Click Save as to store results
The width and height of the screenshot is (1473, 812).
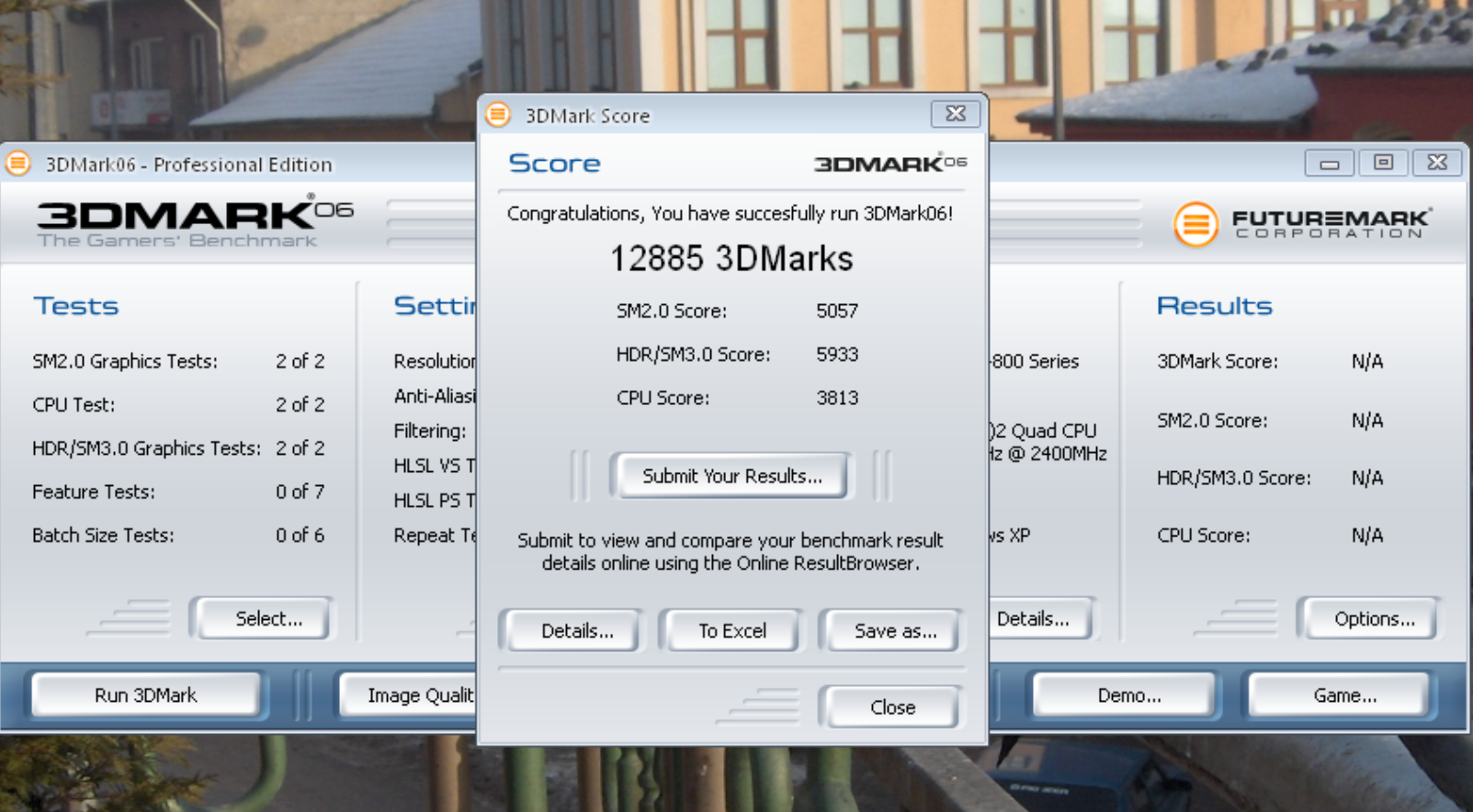(894, 631)
